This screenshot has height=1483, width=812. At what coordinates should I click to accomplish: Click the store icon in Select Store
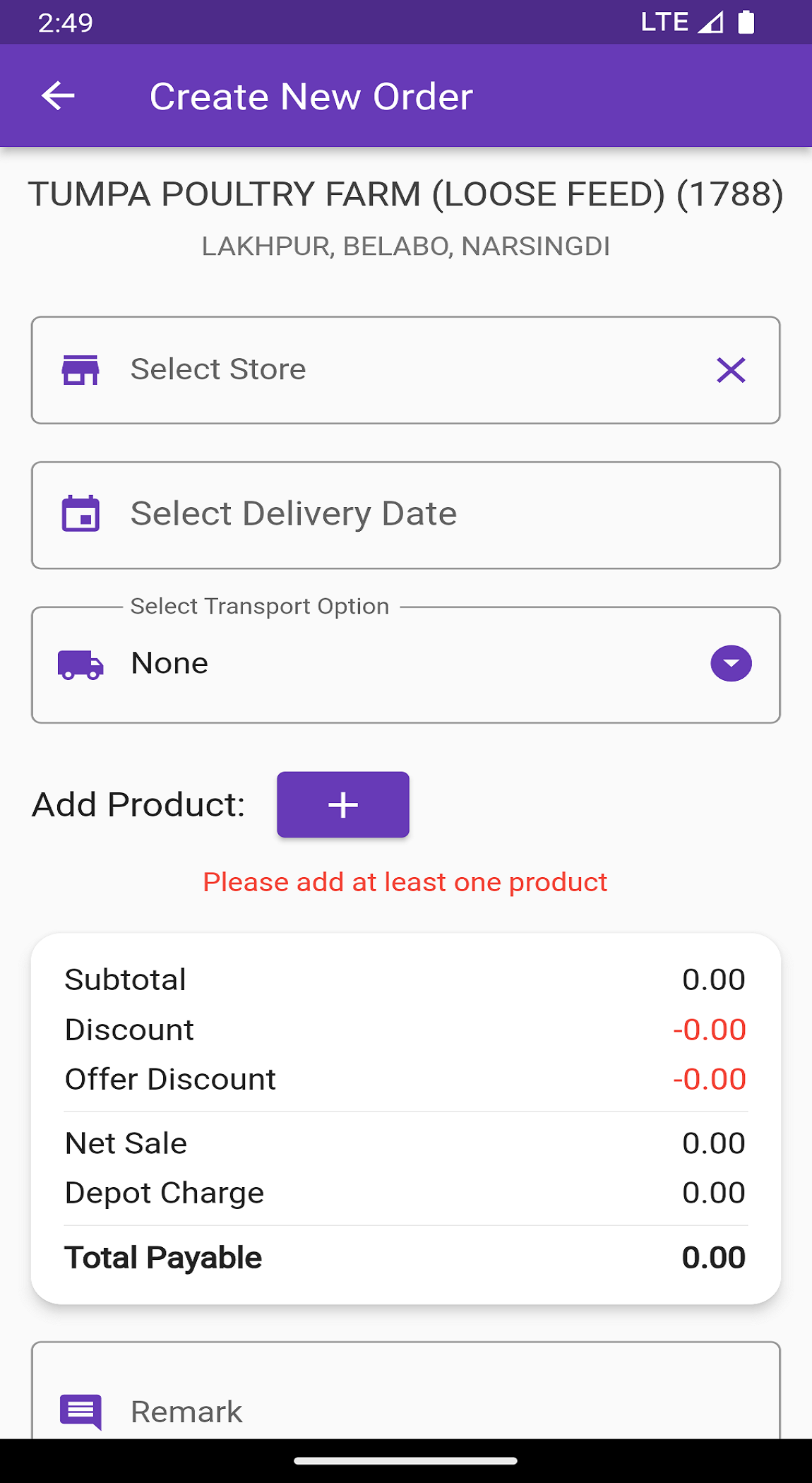click(x=80, y=370)
